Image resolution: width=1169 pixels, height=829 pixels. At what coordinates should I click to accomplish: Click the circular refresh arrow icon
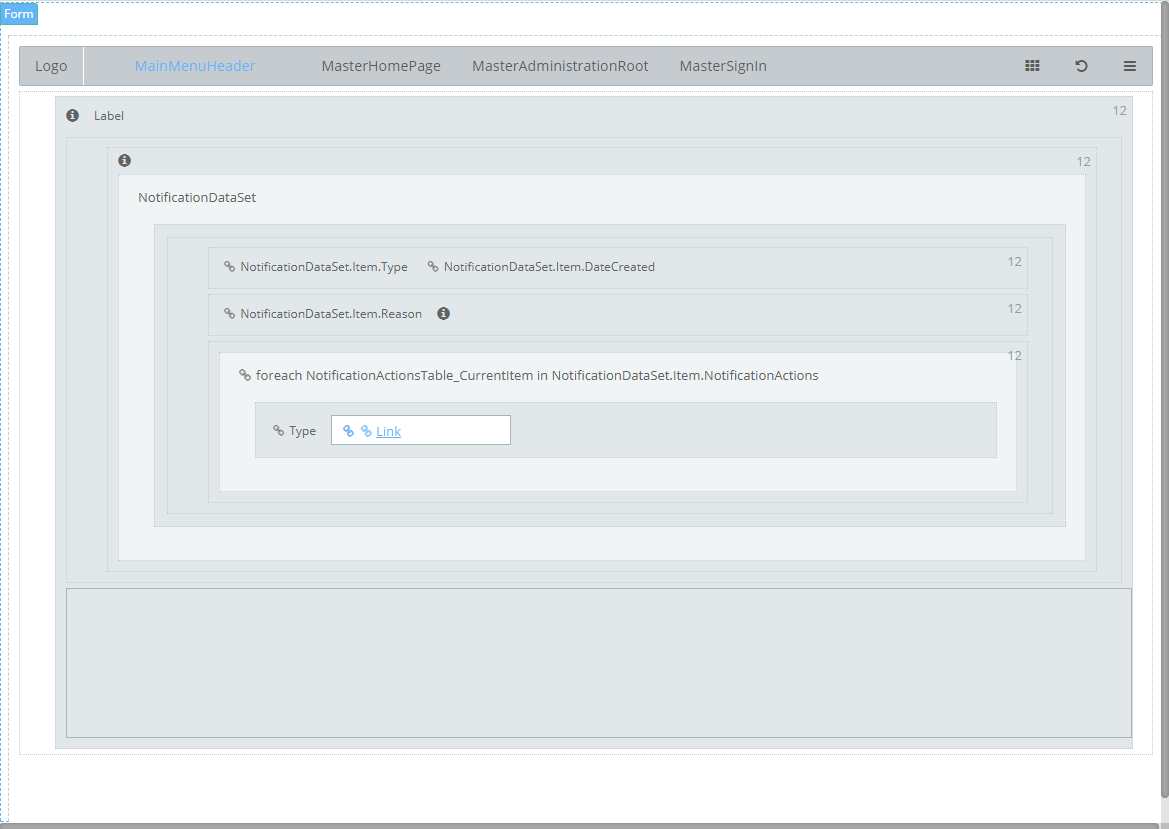(1081, 66)
